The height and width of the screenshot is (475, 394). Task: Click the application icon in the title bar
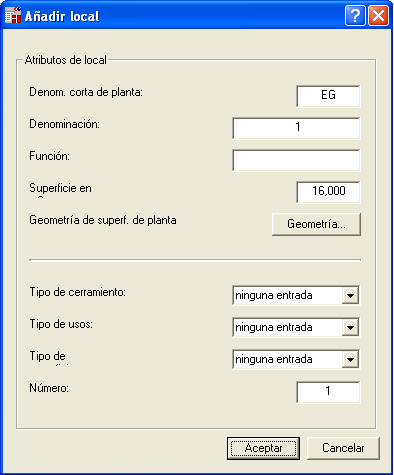13,15
